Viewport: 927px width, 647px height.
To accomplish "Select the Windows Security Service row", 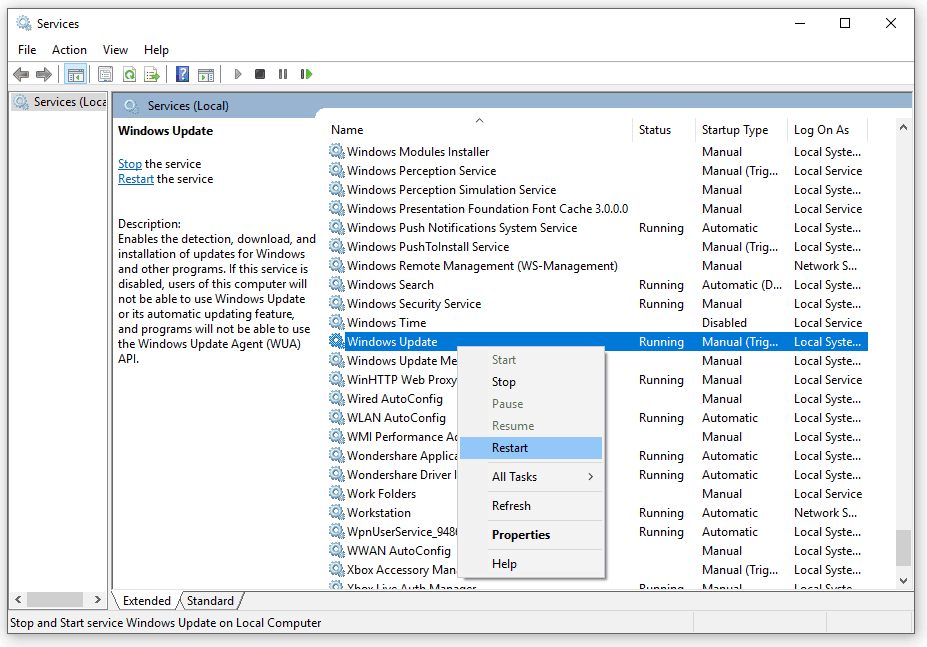I will tap(597, 303).
